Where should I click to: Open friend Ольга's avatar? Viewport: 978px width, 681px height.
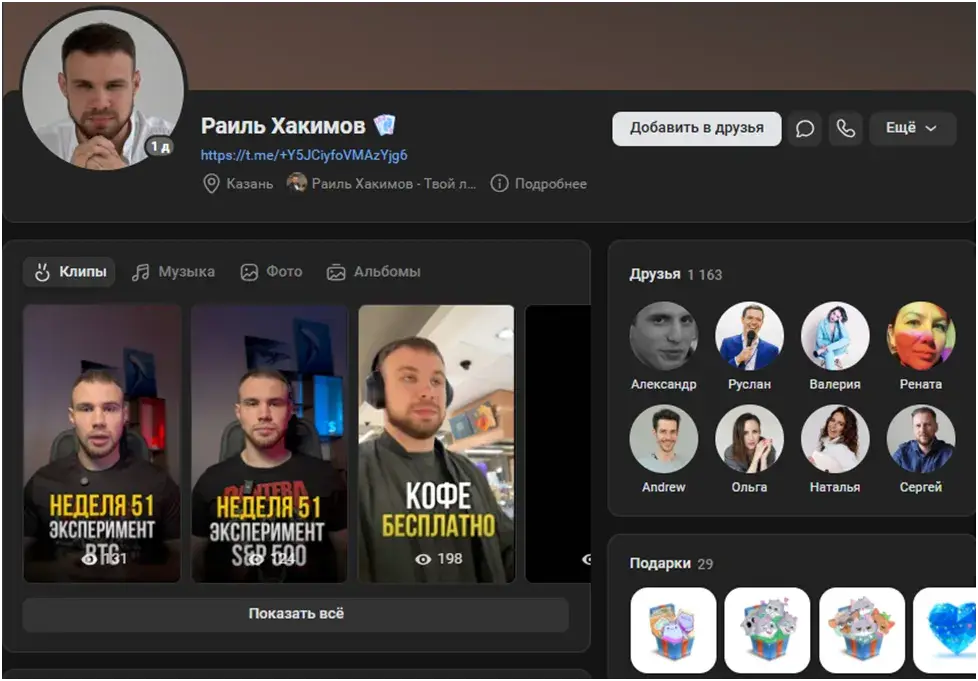[x=749, y=439]
